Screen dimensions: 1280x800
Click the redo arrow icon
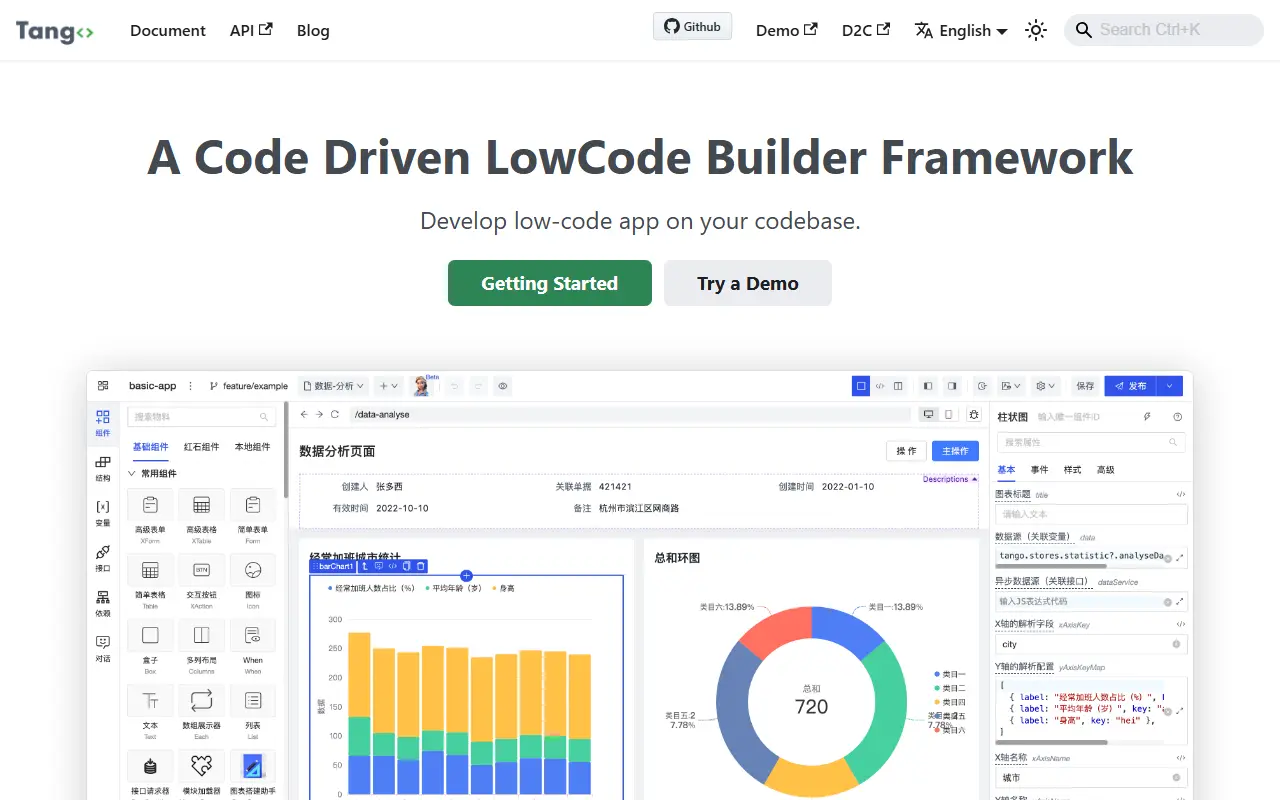[479, 386]
